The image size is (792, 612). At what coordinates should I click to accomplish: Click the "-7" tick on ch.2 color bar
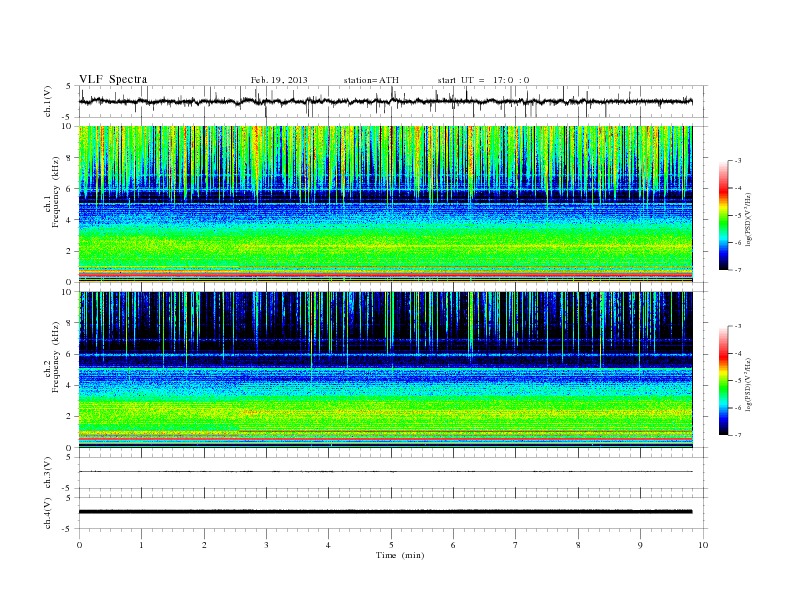tap(738, 435)
